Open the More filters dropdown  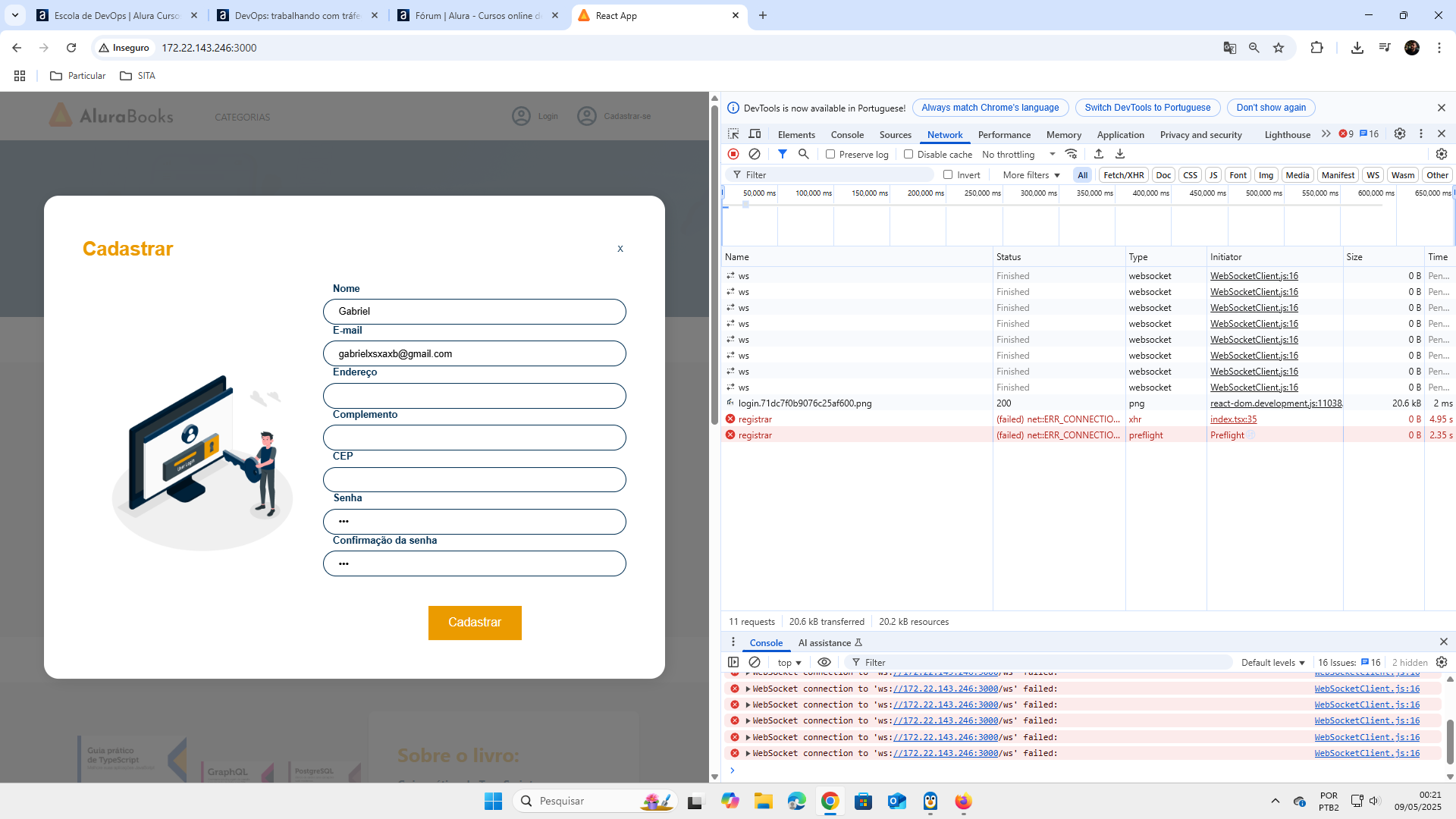1031,175
